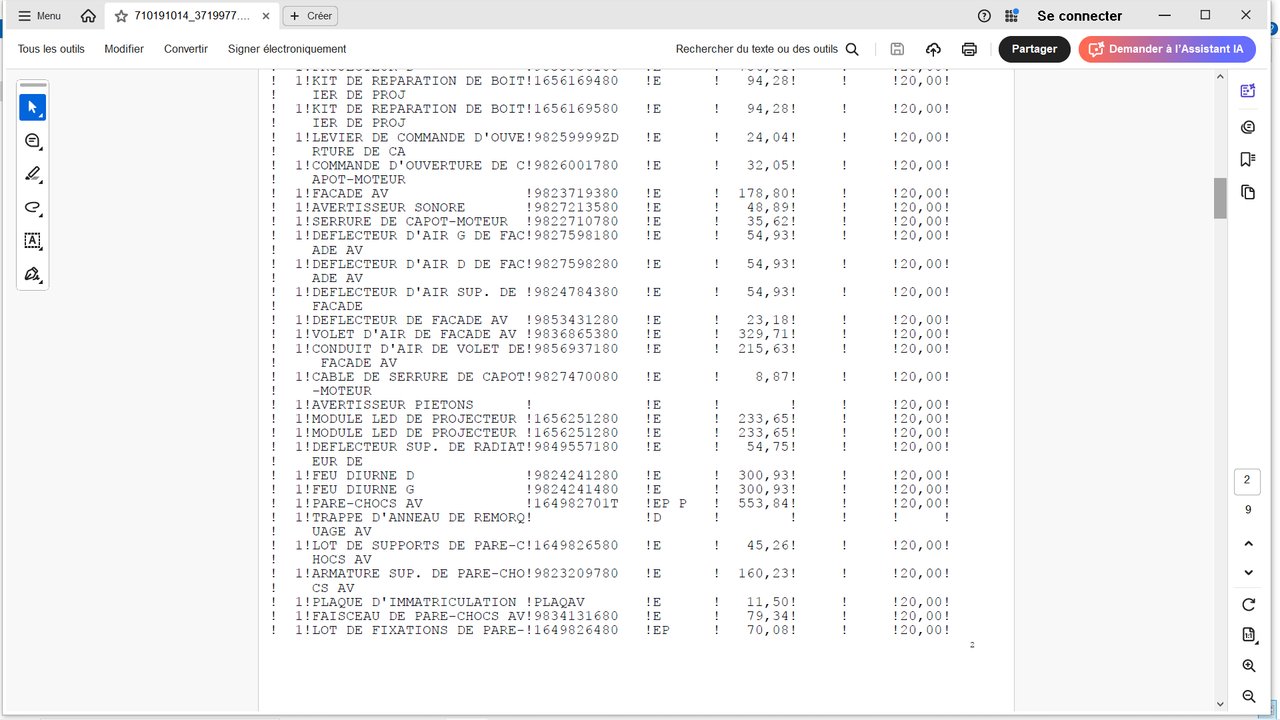
Task: Select the highlighter pen tool
Action: tap(33, 174)
